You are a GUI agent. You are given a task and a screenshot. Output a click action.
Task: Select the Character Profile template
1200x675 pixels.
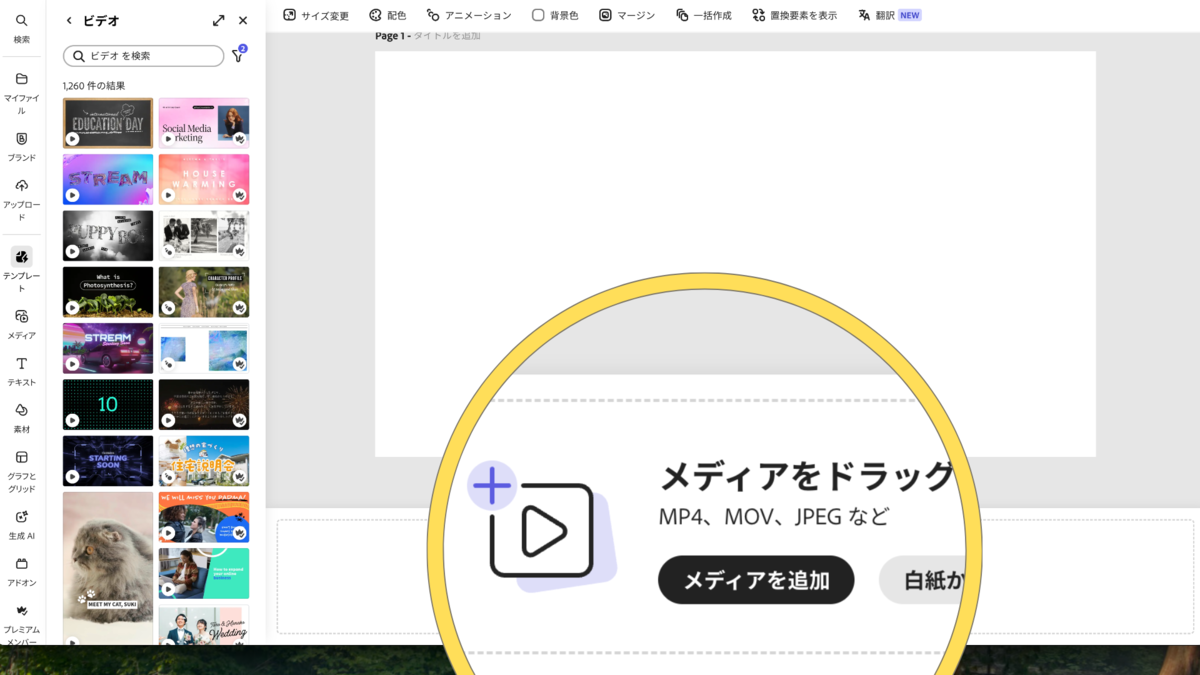(204, 291)
